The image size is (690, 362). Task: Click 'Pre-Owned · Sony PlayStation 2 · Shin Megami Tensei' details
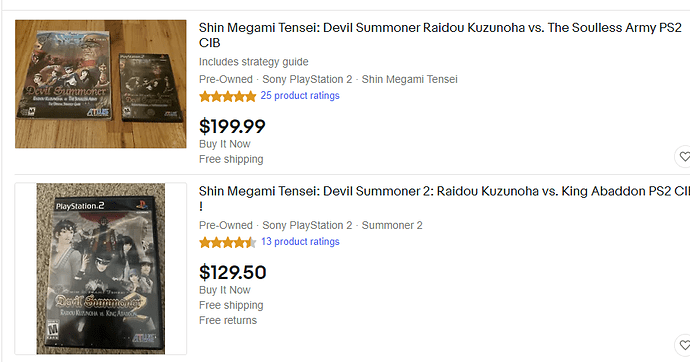pos(328,79)
